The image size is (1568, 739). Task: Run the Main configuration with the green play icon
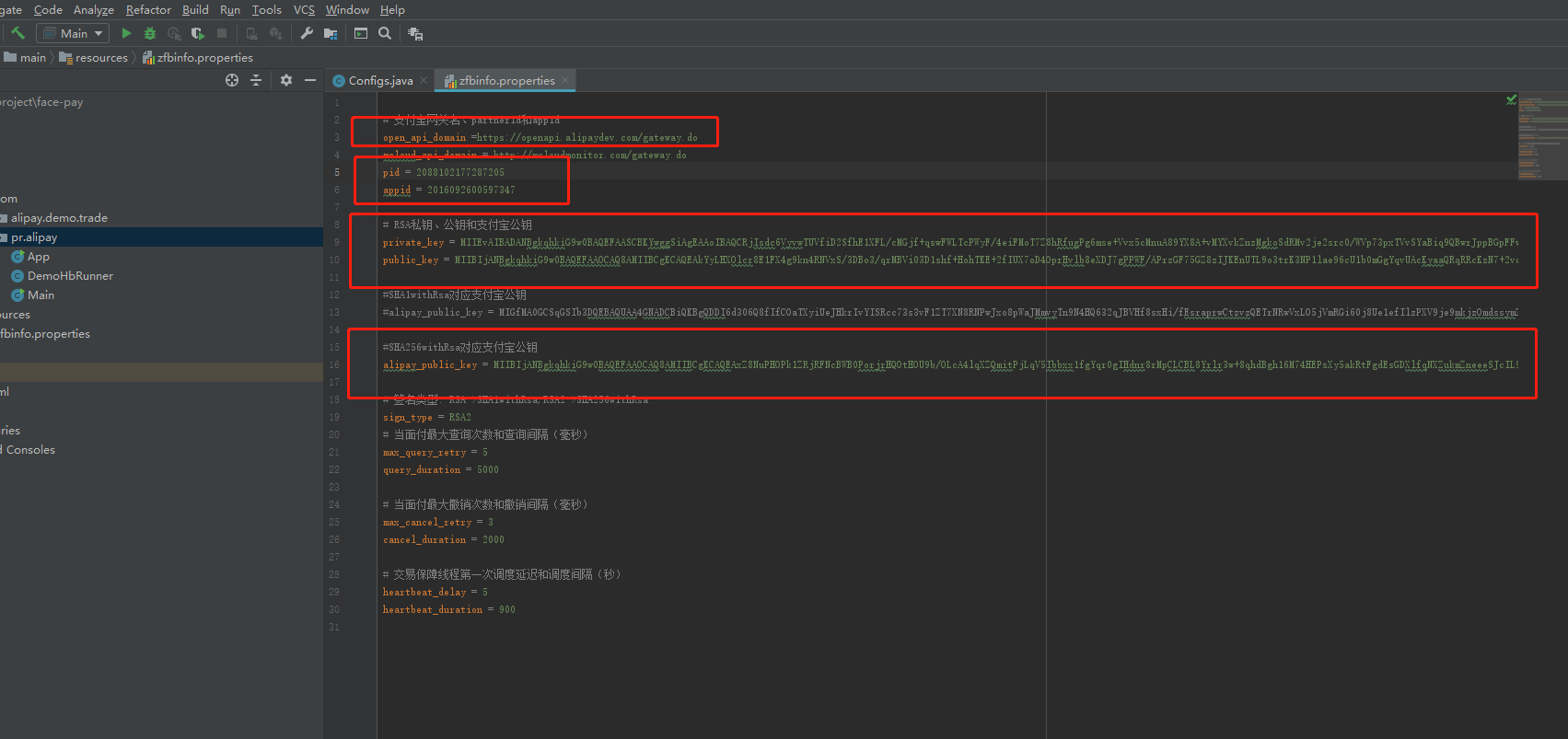coord(126,33)
